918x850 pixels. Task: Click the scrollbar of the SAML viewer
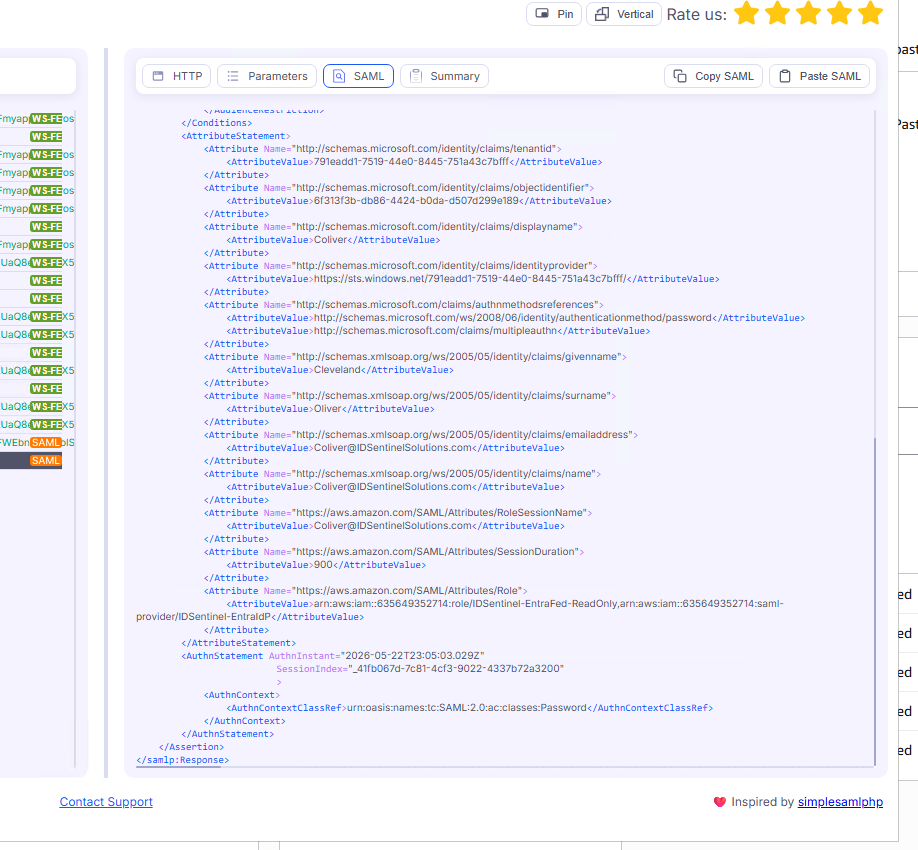tap(875, 601)
